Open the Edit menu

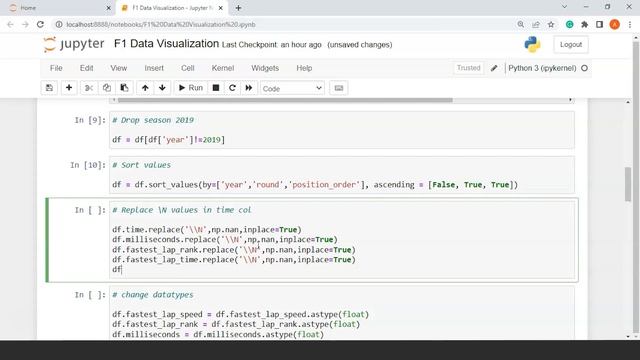87,68
